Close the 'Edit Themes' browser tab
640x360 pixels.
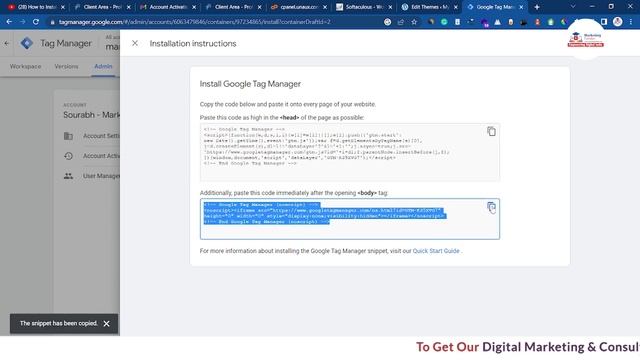point(456,7)
